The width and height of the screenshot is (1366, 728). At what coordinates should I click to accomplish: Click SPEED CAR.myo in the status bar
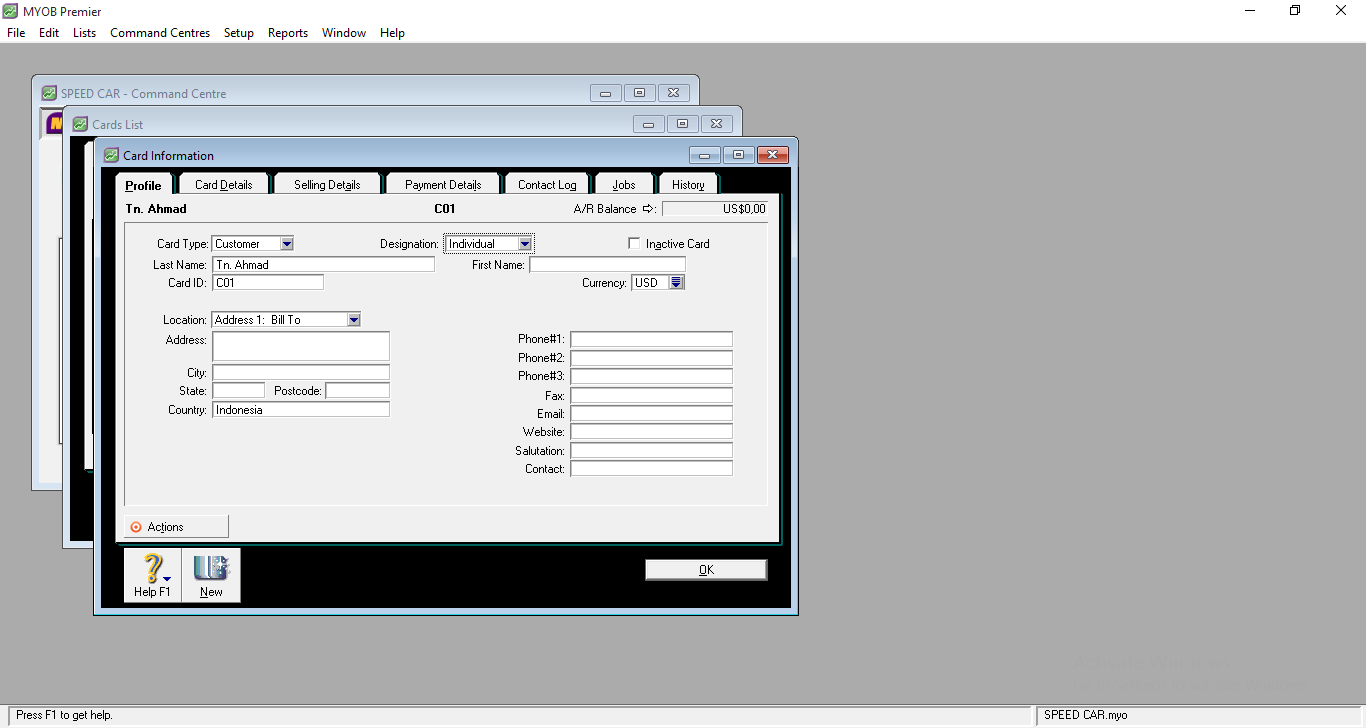pos(1085,715)
